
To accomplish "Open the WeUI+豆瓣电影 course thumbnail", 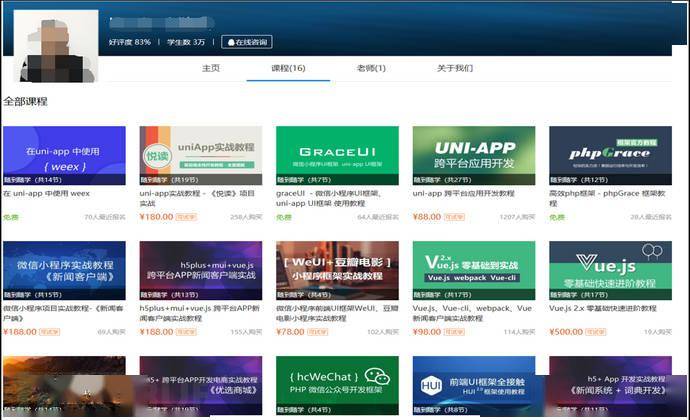I will [338, 270].
